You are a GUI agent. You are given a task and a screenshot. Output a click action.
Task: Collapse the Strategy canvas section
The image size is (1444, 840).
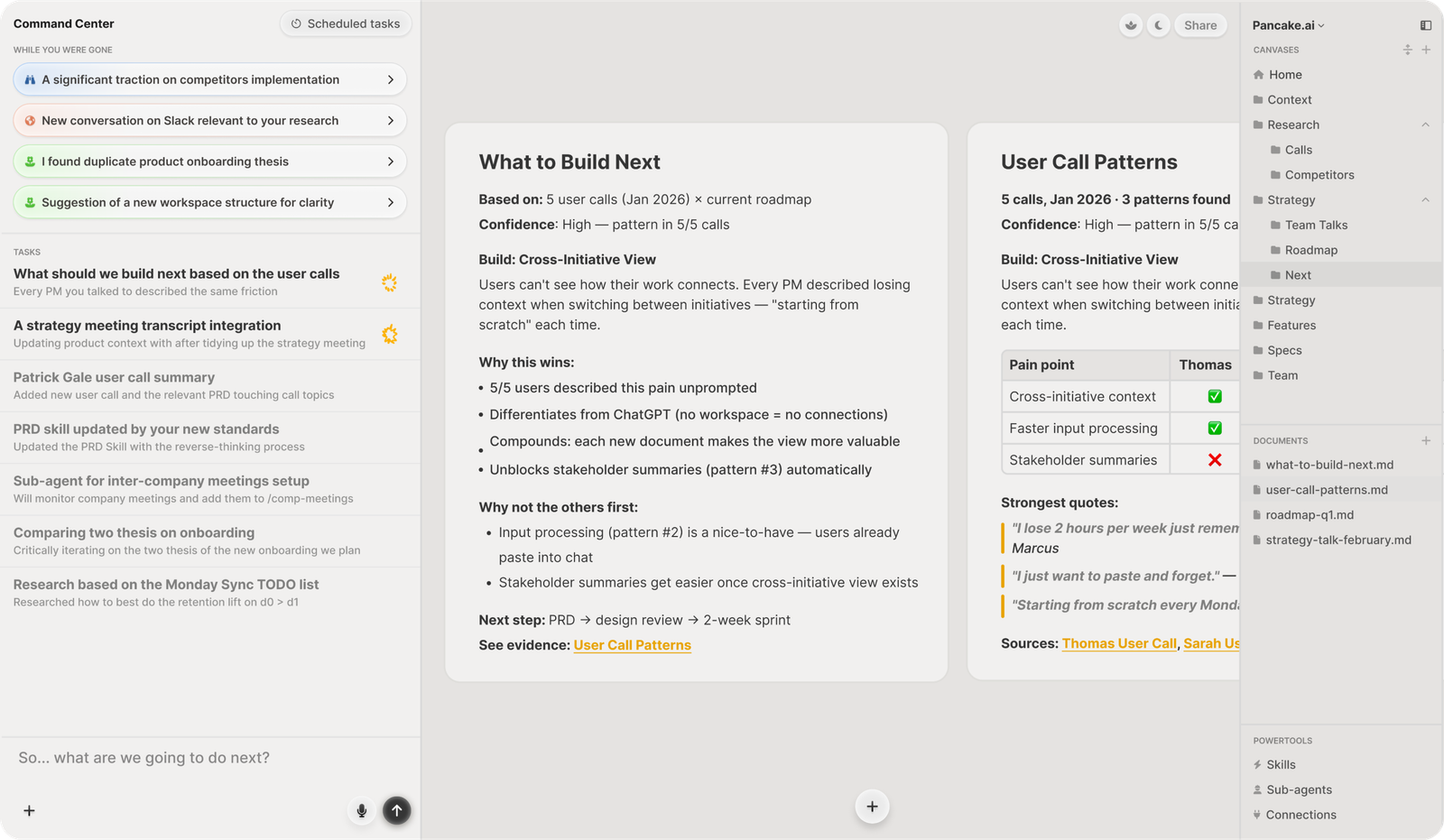tap(1426, 199)
